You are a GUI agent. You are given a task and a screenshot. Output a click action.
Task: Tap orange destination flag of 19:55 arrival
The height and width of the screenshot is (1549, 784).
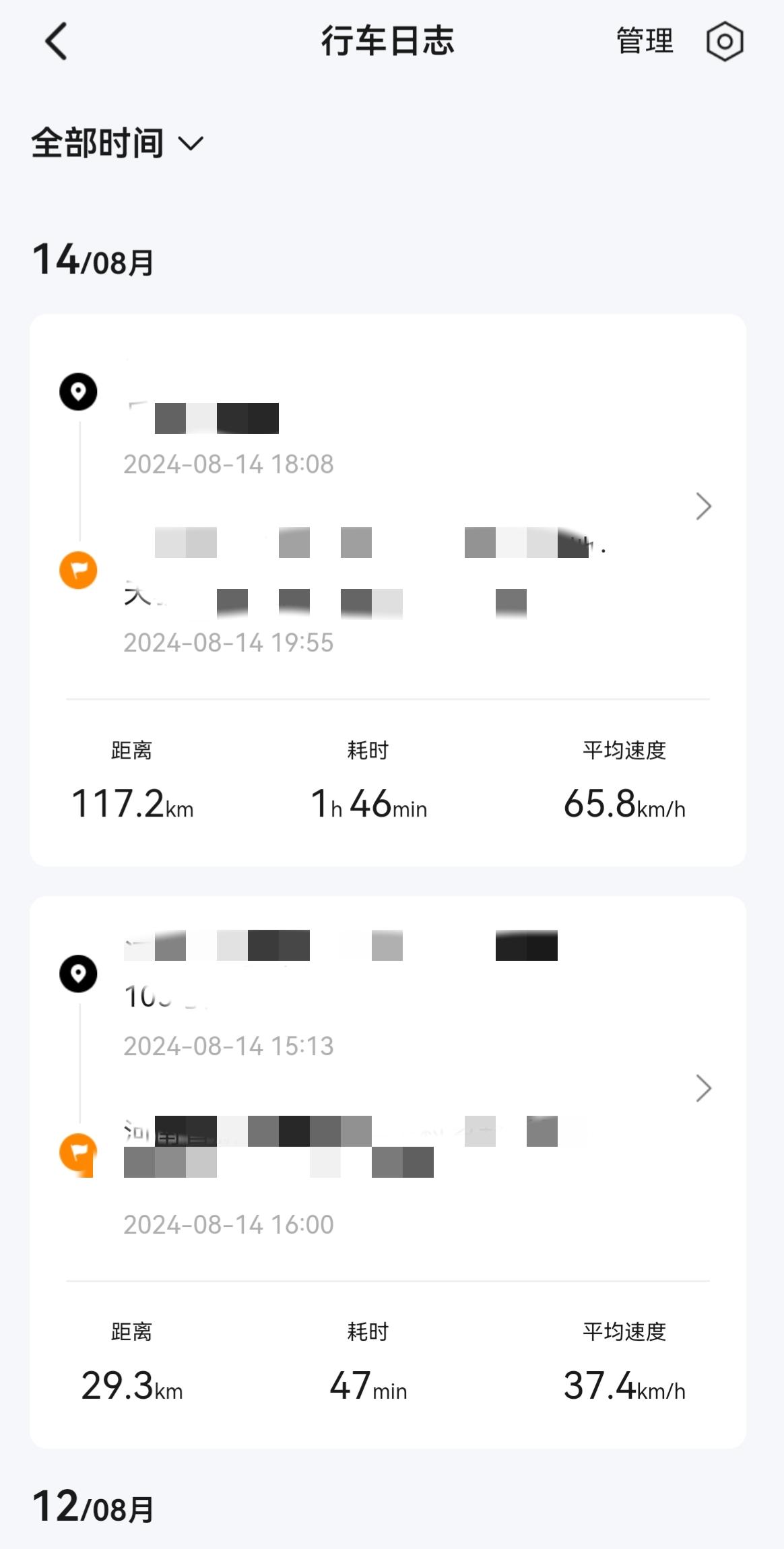click(78, 570)
